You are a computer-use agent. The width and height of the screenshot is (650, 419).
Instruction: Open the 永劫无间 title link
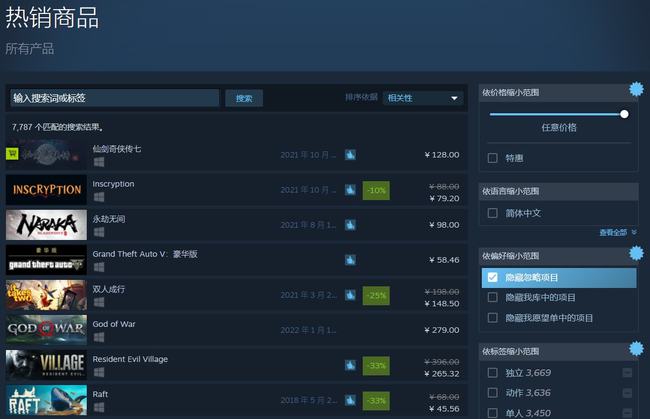[x=109, y=219]
